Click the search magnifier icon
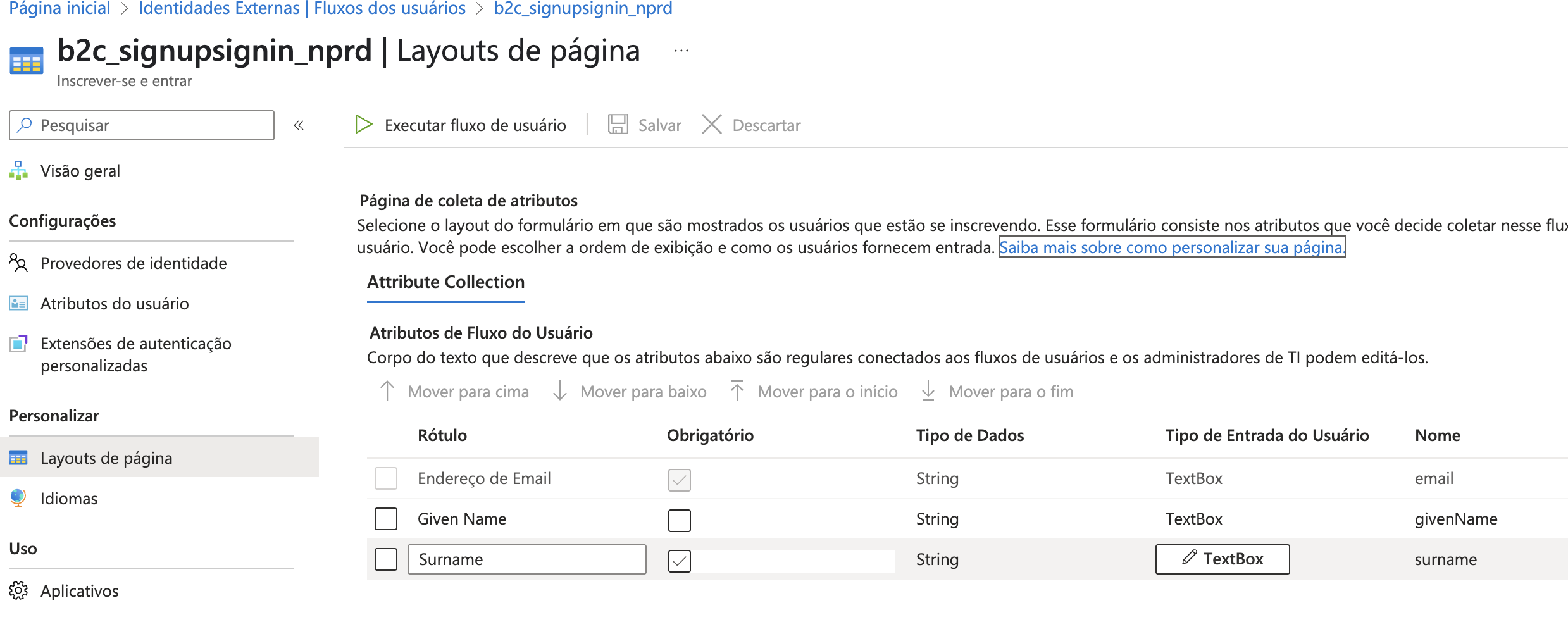 click(x=25, y=125)
